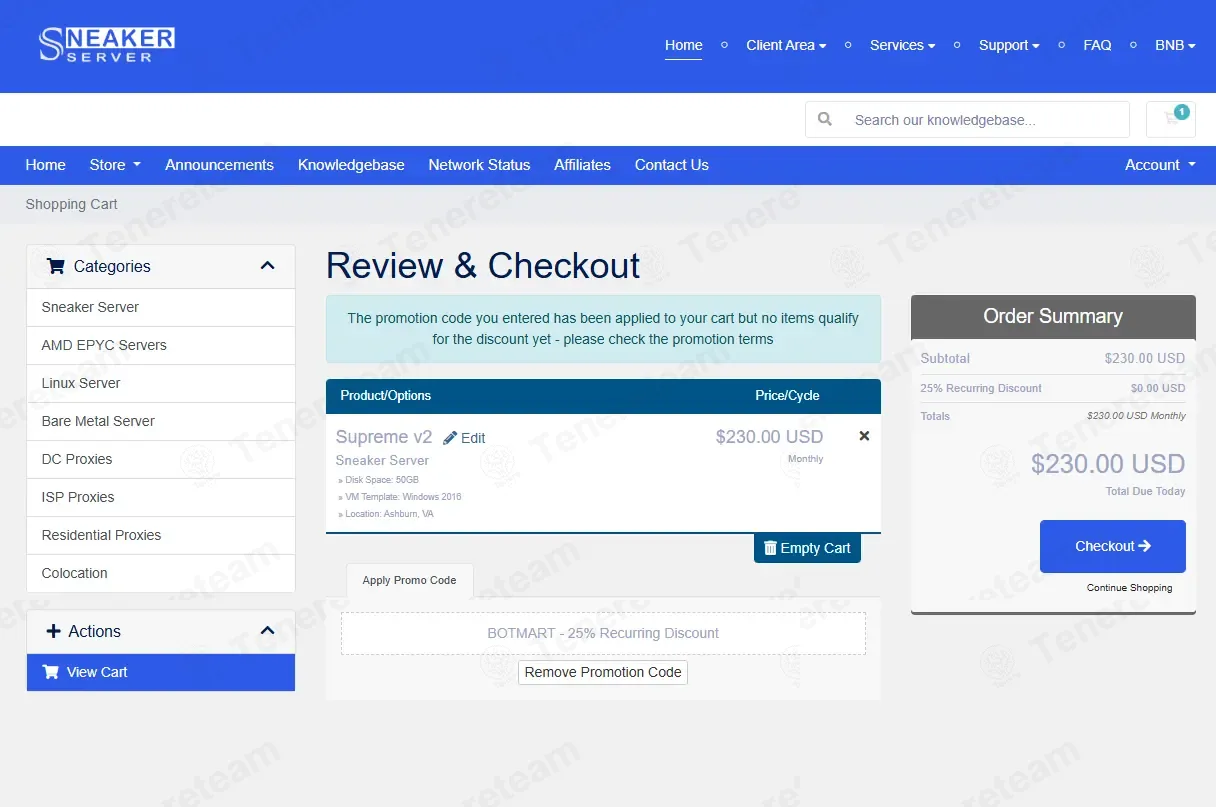Click Home in the blue navbar
This screenshot has width=1216, height=807.
click(x=45, y=165)
